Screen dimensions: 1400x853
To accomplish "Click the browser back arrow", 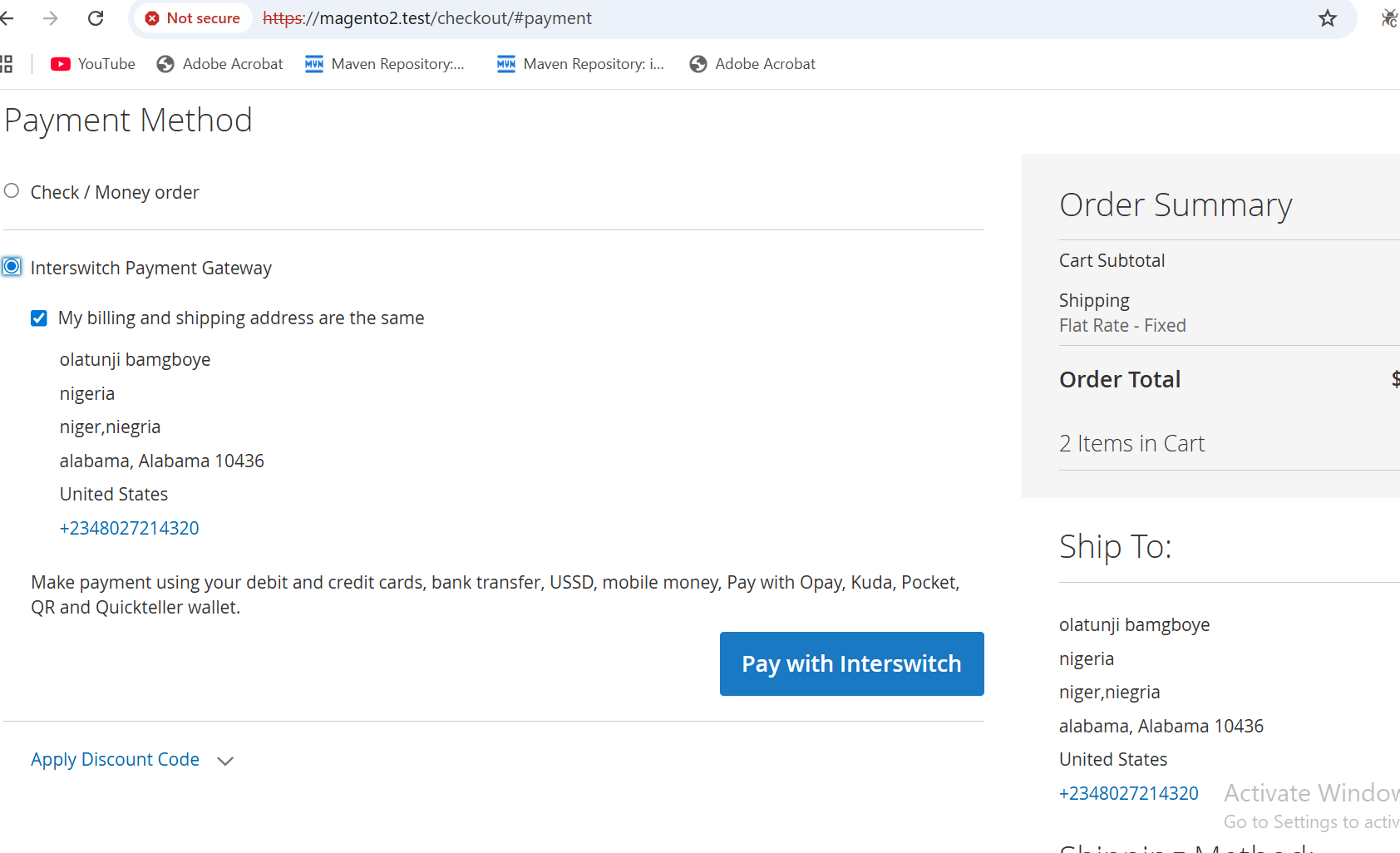I will (x=7, y=18).
